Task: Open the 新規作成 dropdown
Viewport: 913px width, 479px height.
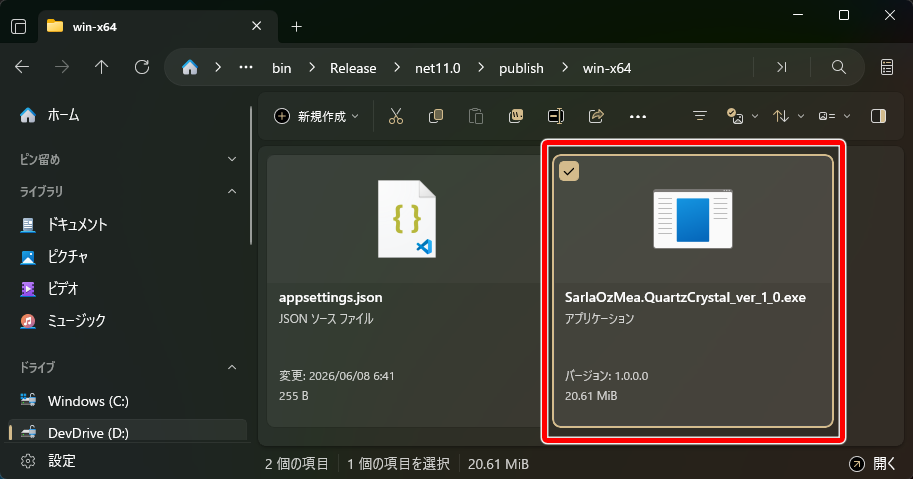Action: point(316,116)
